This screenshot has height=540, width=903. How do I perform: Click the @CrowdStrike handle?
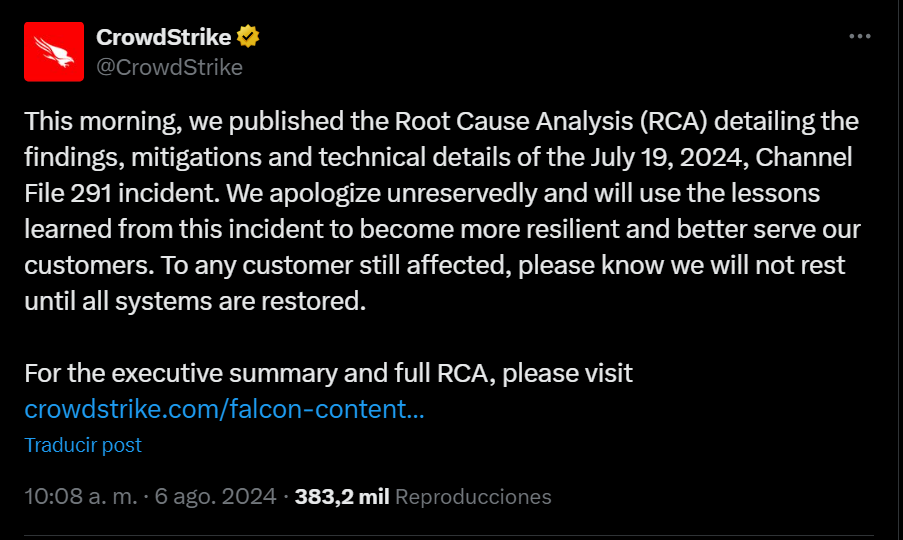coord(169,67)
